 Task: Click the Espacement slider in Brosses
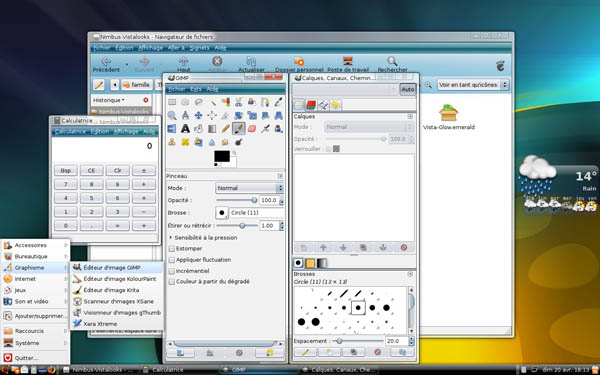tap(358, 341)
